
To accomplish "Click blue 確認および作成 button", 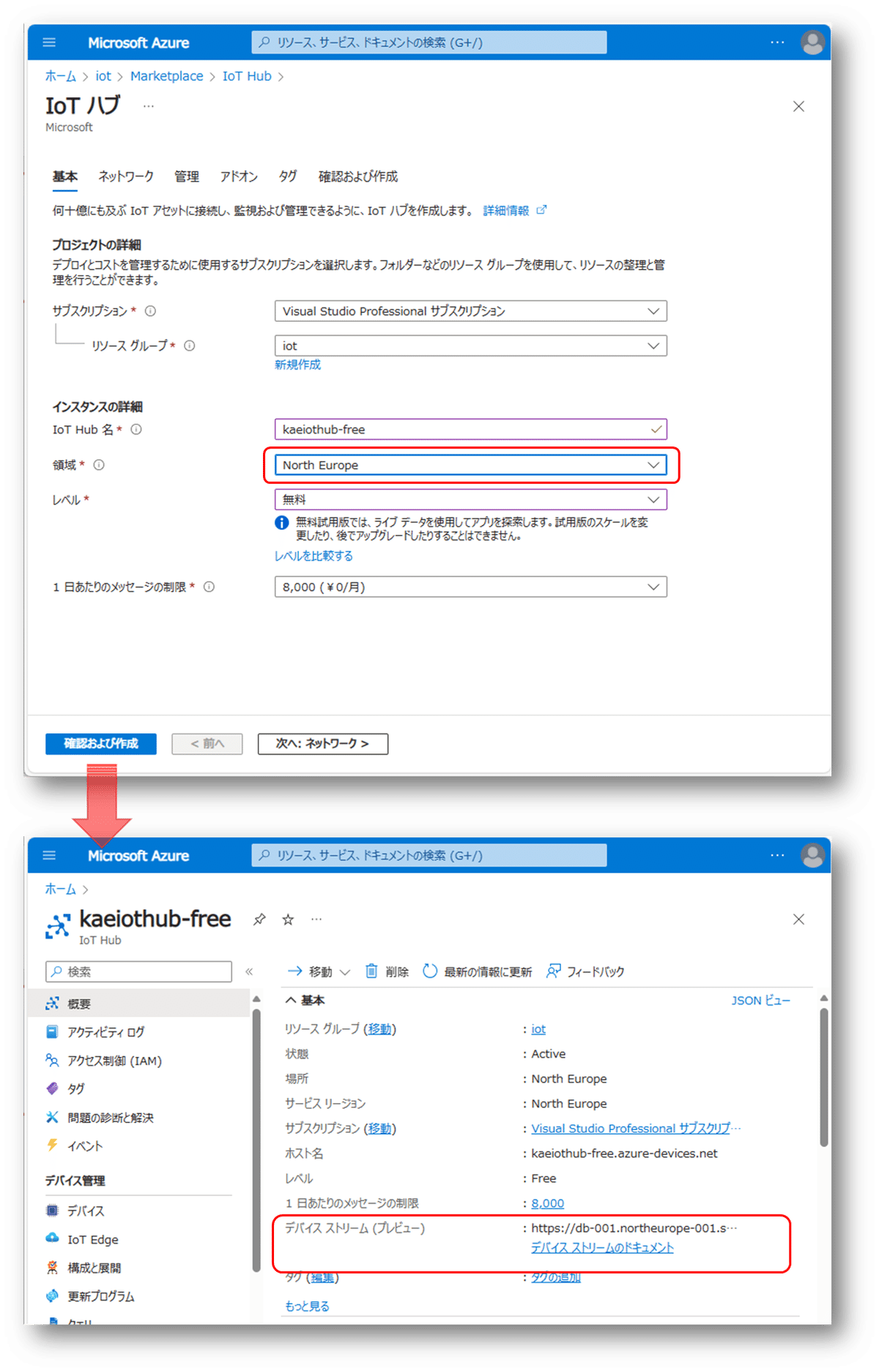I will (101, 743).
